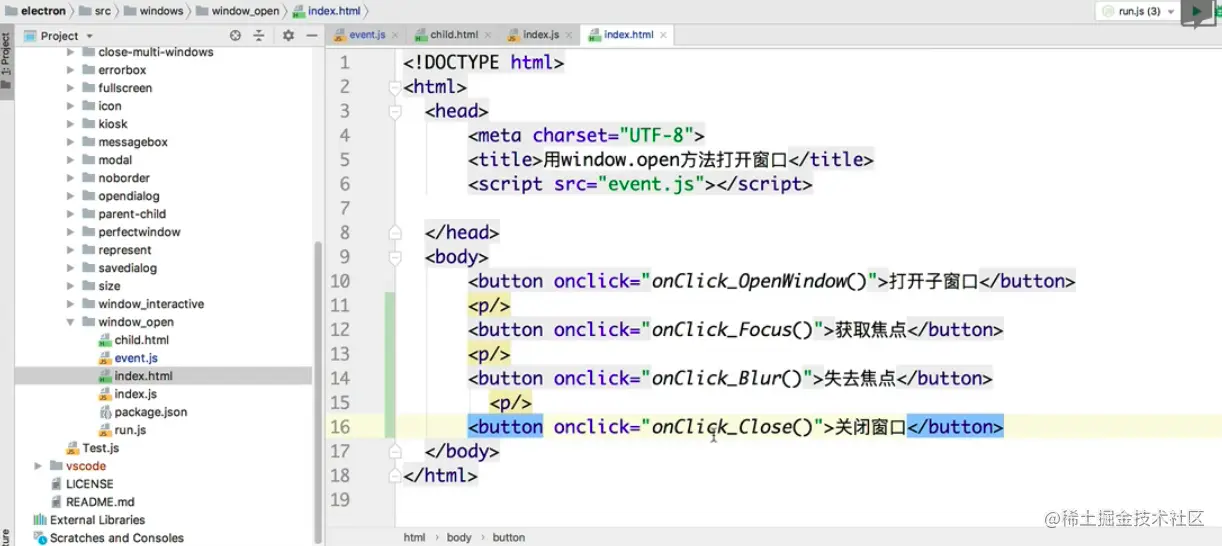
Task: Click the locate/scroll-from-source target icon
Action: click(x=236, y=35)
